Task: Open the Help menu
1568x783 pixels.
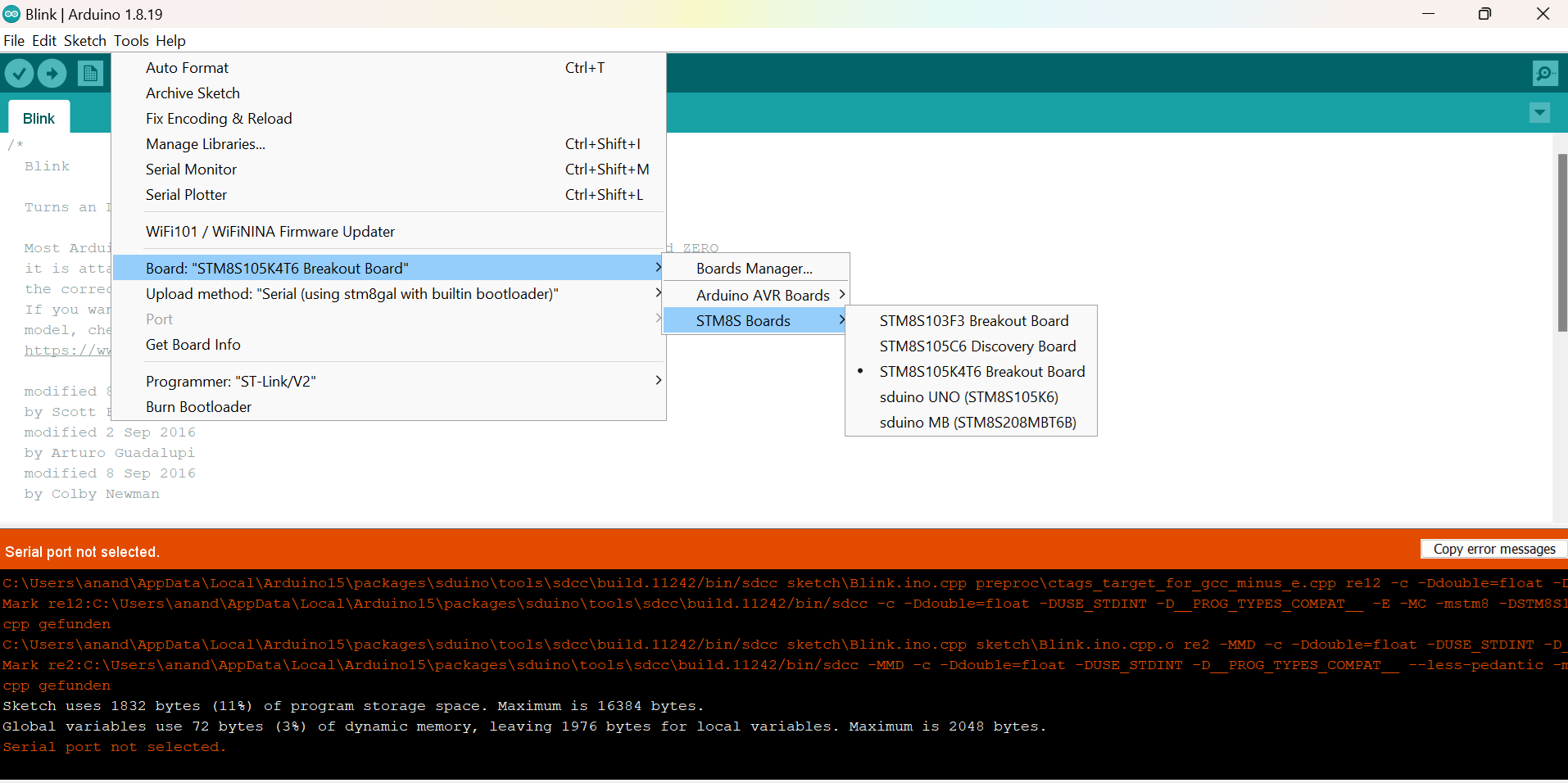Action: coord(170,41)
